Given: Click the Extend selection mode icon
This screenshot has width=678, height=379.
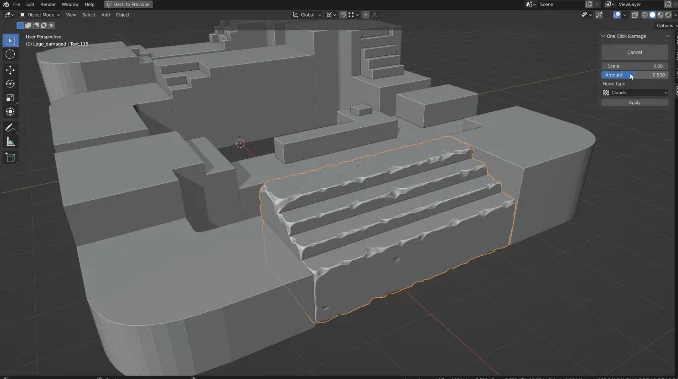Looking at the screenshot, I should pos(28,25).
